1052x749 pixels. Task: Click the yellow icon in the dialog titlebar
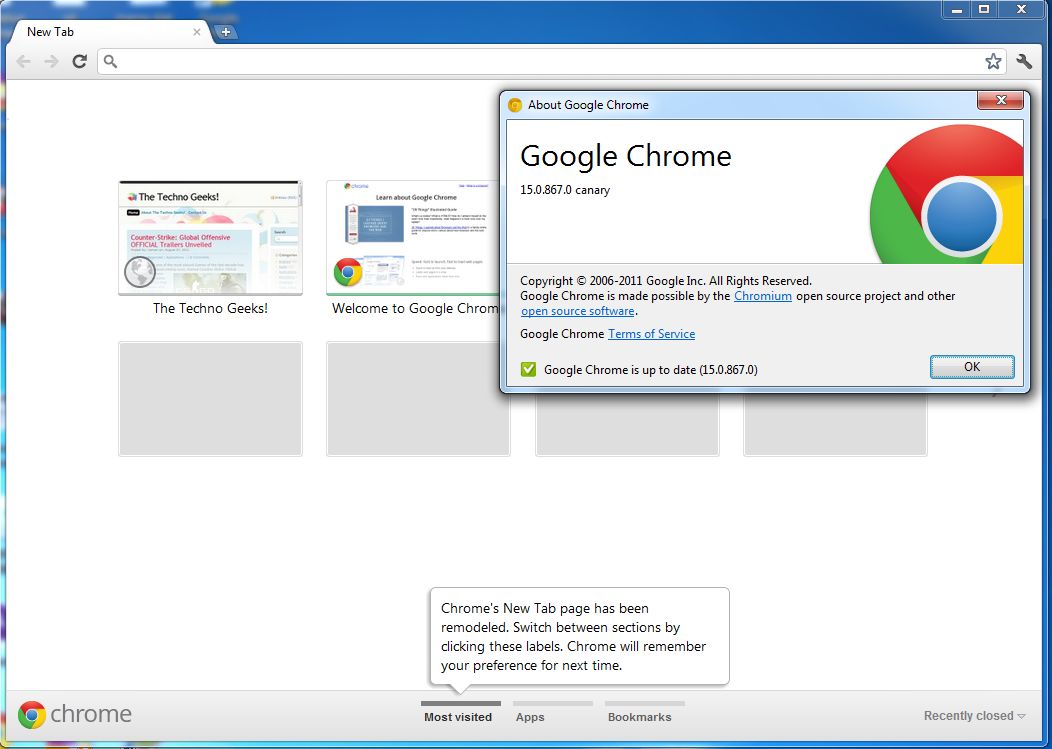(x=515, y=104)
